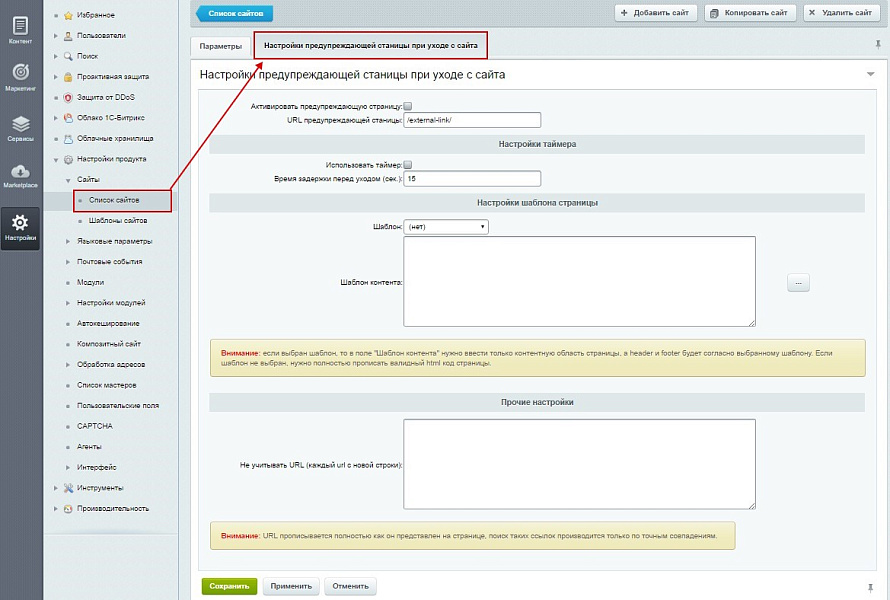Open the Marketplace cloud icon
The height and width of the screenshot is (600, 890).
pyautogui.click(x=20, y=171)
